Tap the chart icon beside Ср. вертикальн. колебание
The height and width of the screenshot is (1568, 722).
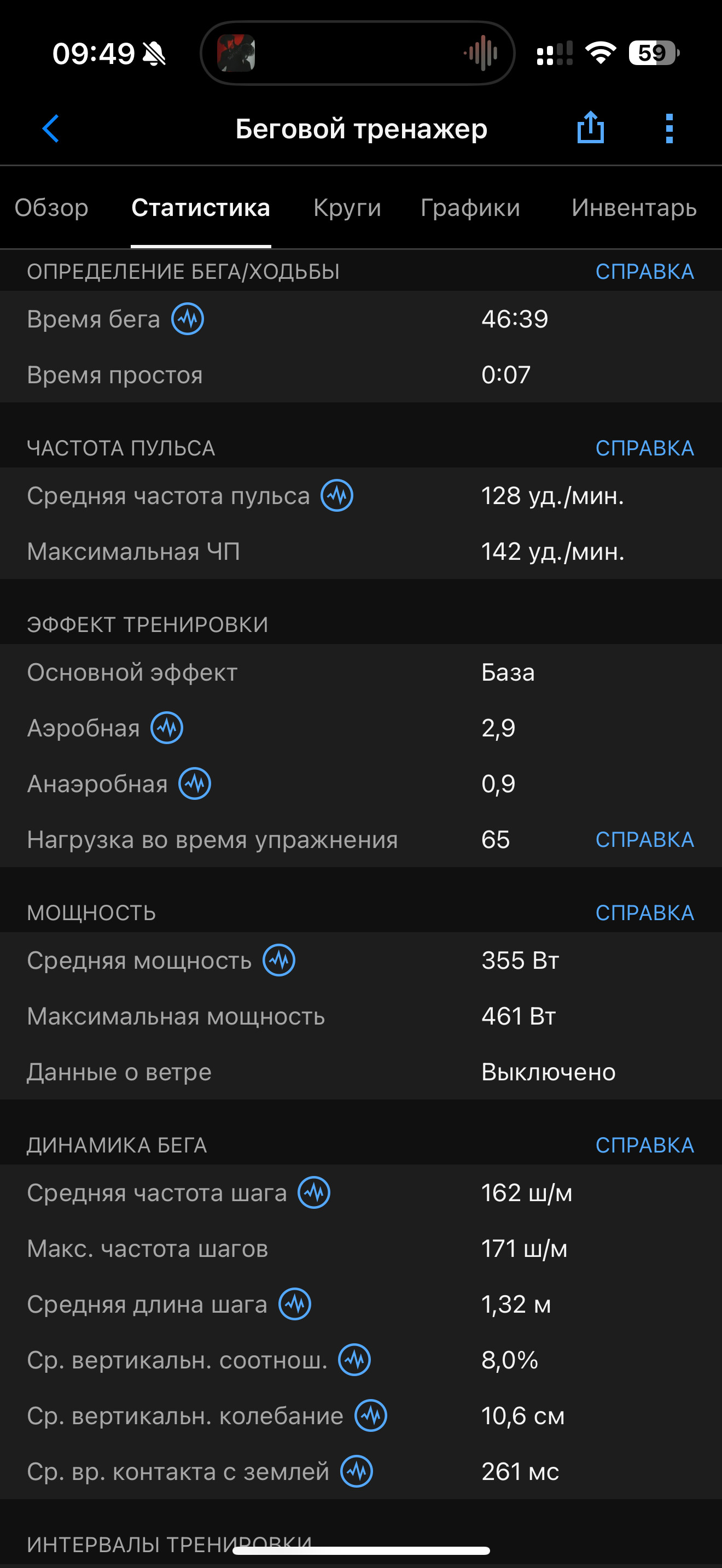(371, 1416)
